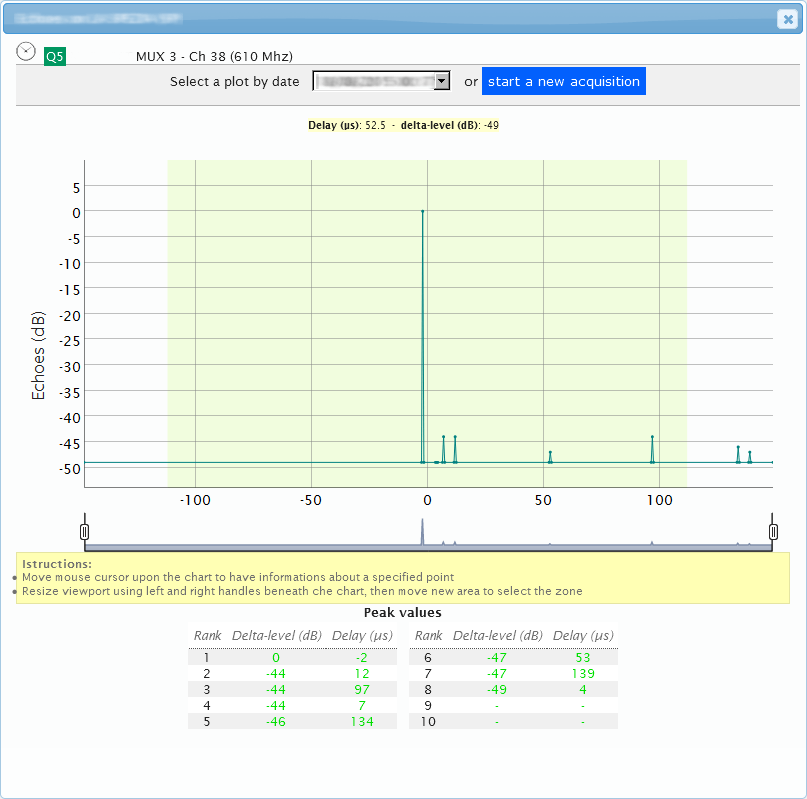Select the right viewport range handle

click(773, 531)
